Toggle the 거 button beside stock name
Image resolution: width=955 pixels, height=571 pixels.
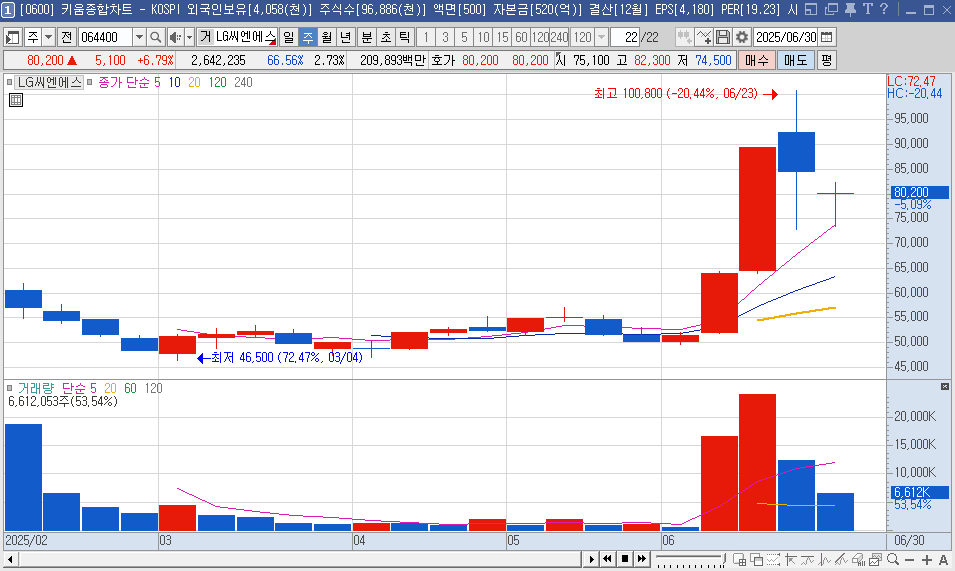tap(205, 37)
